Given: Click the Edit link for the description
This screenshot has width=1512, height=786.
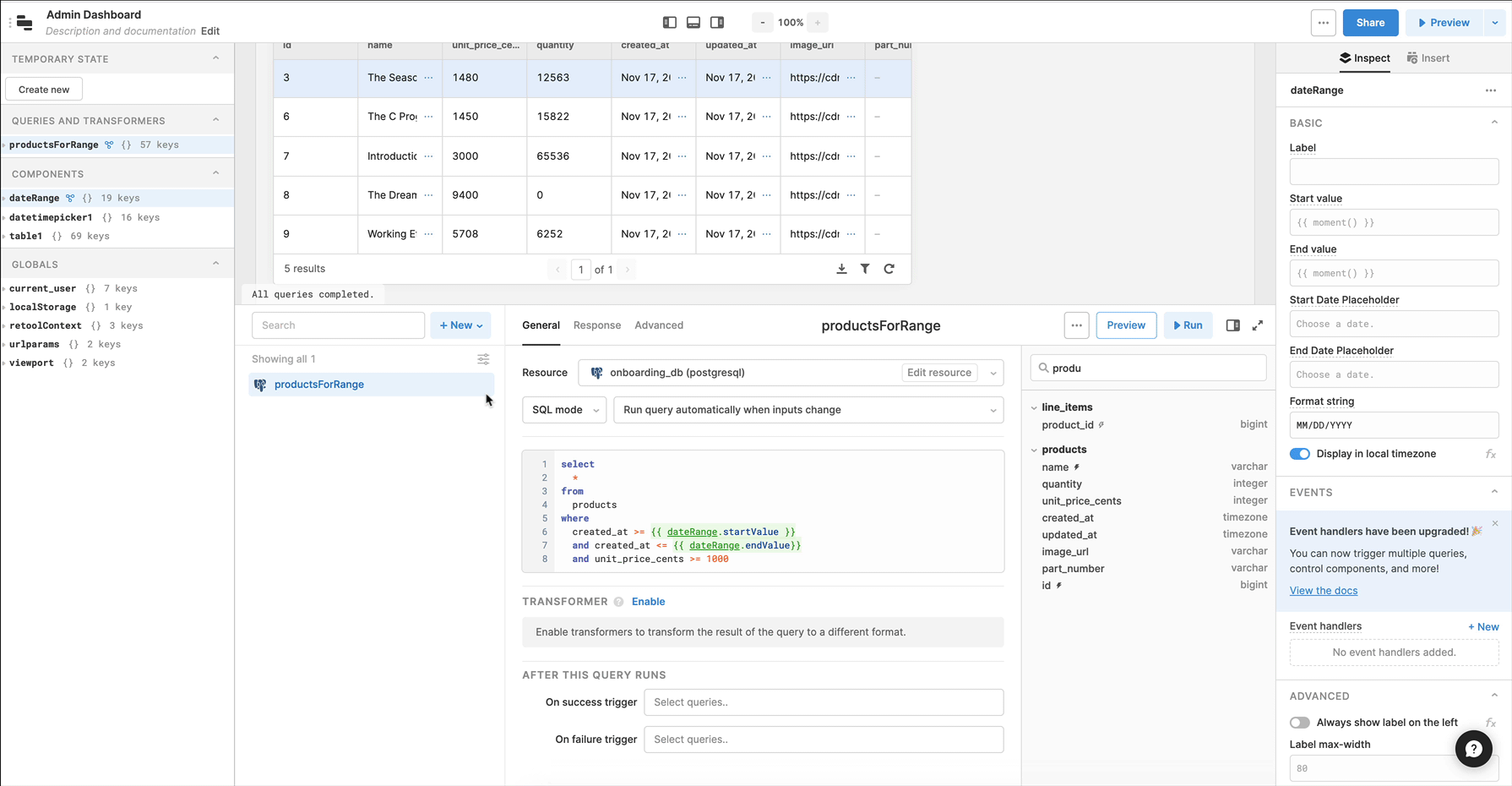Looking at the screenshot, I should [x=210, y=31].
